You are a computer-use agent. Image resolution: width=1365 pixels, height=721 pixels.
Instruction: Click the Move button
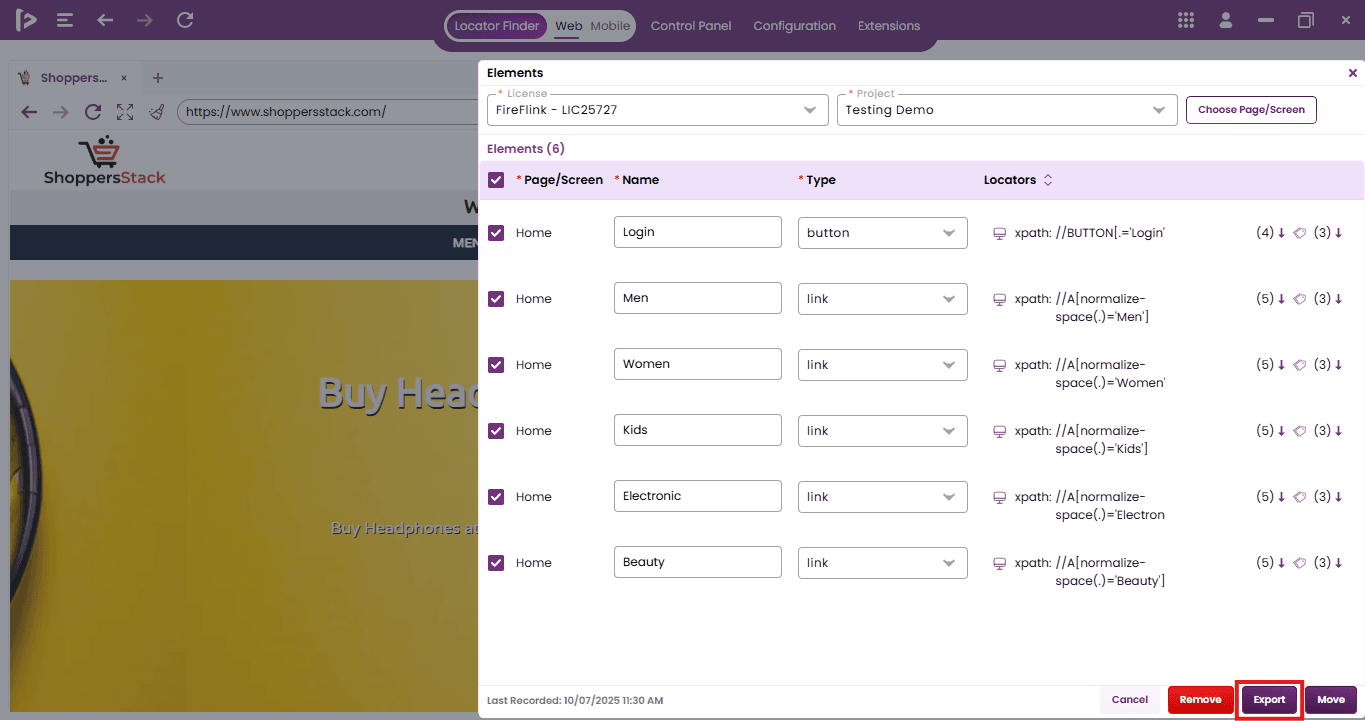[x=1331, y=700]
